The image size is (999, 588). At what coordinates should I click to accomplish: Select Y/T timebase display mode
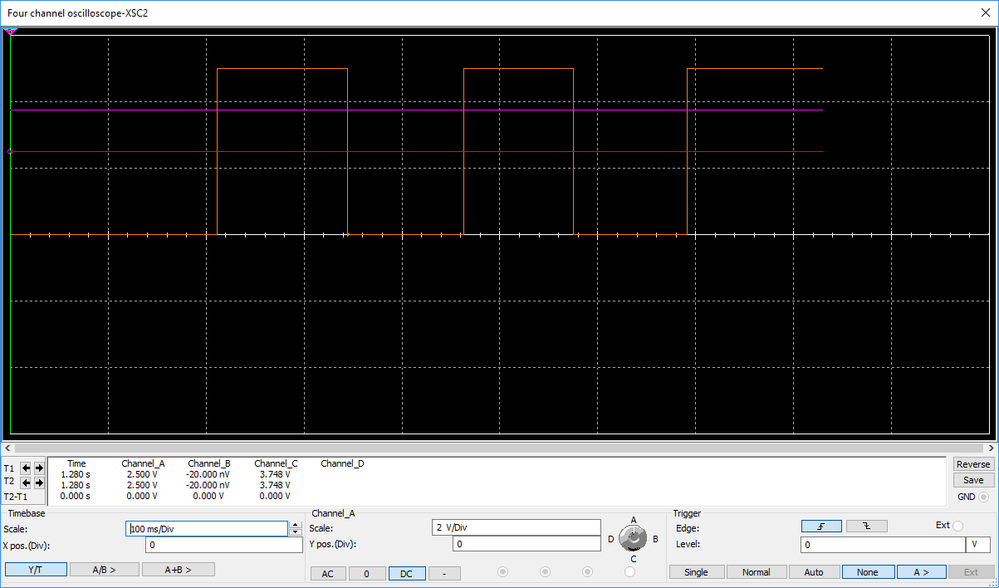(x=34, y=569)
